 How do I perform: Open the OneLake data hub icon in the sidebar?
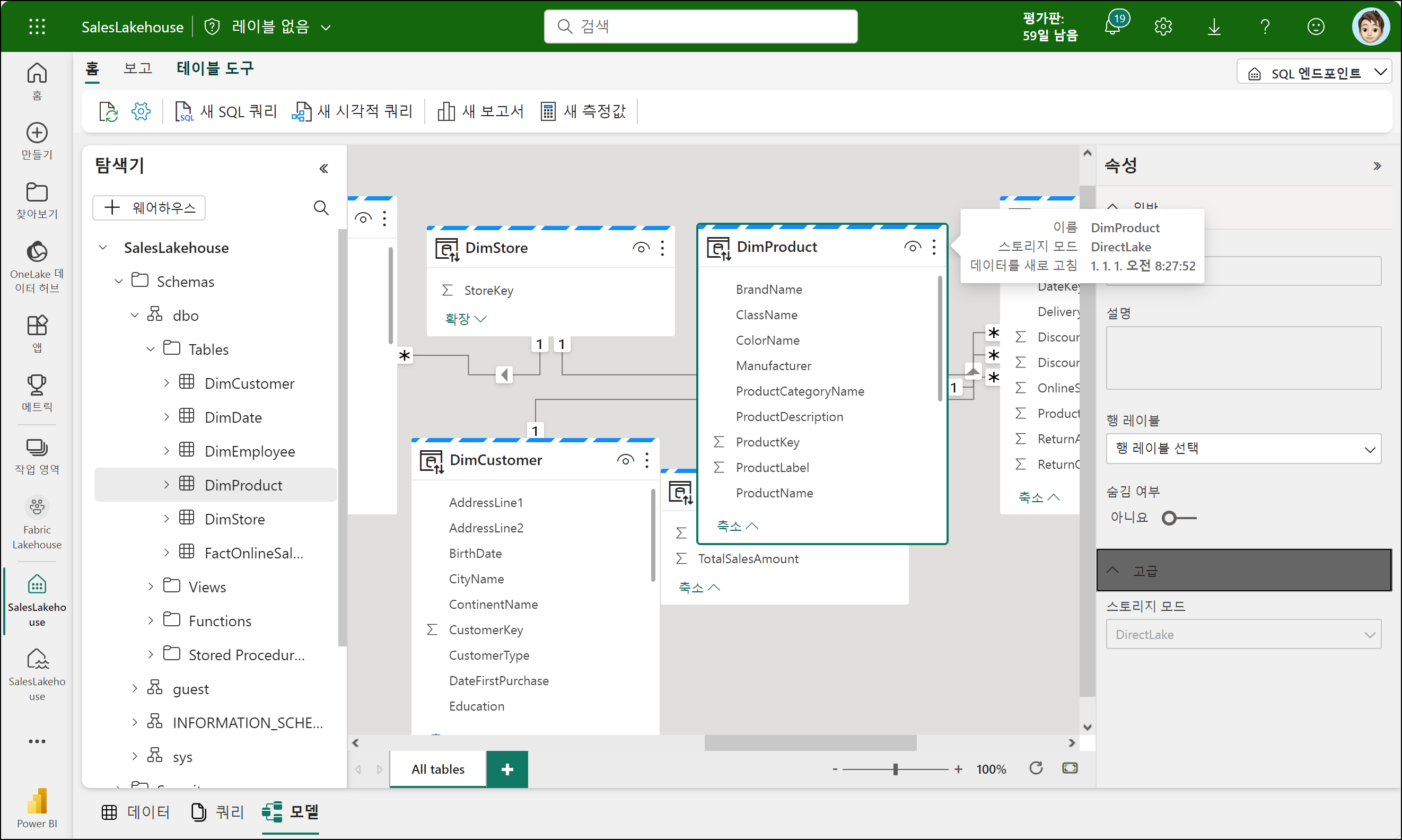pos(37,252)
